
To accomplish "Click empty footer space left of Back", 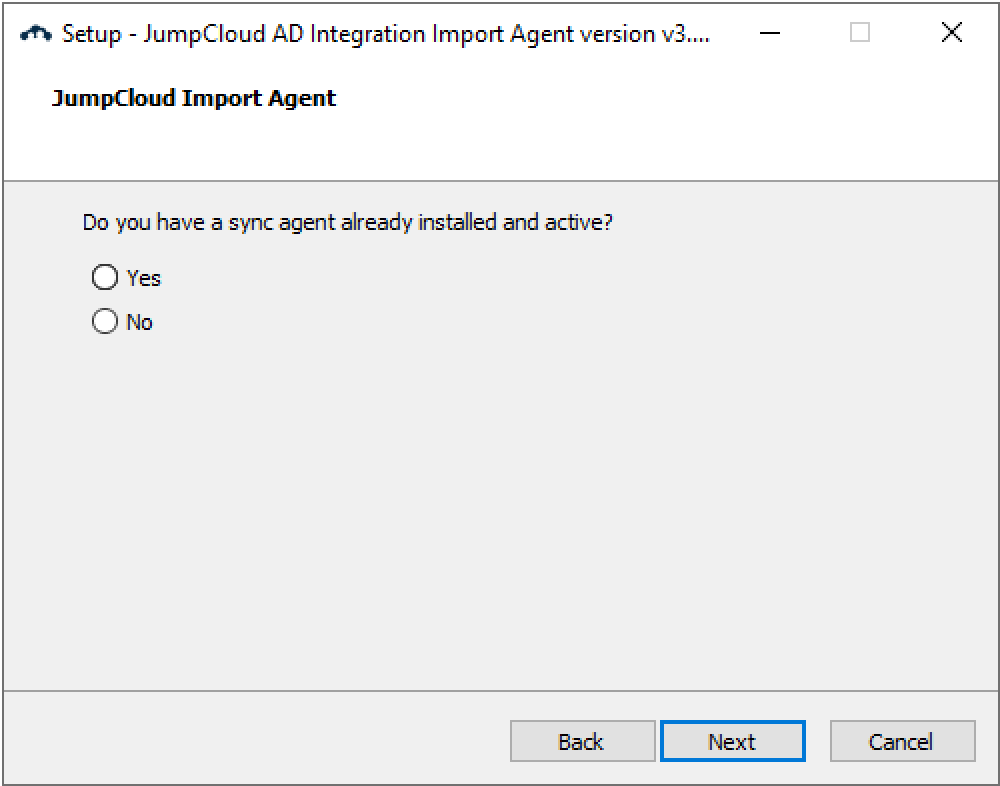I will point(250,741).
